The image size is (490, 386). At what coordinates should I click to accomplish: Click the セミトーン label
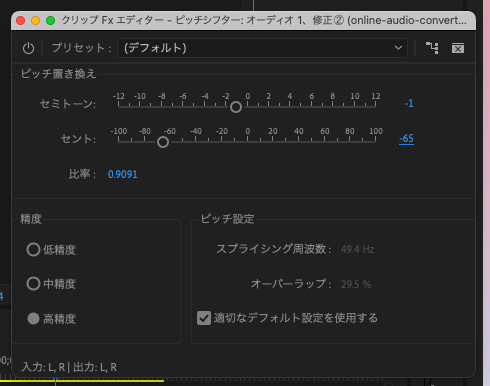(68, 104)
